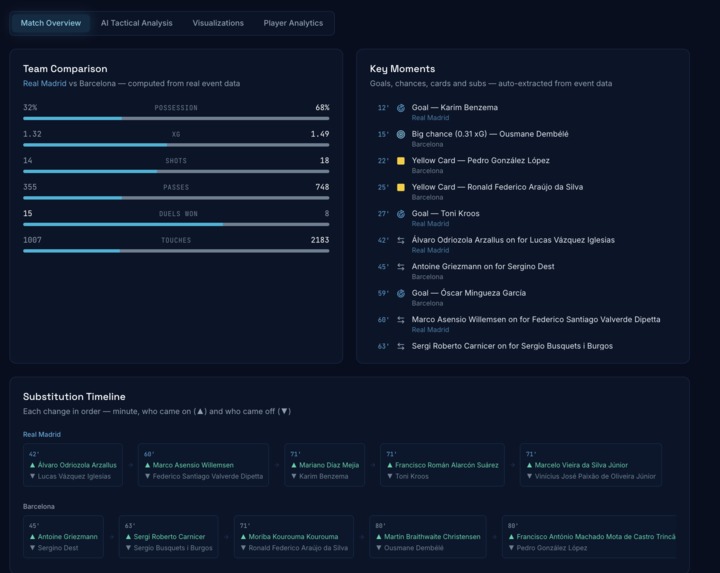The height and width of the screenshot is (573, 720).
Task: Click the Passes comparison bar
Action: [x=176, y=198]
